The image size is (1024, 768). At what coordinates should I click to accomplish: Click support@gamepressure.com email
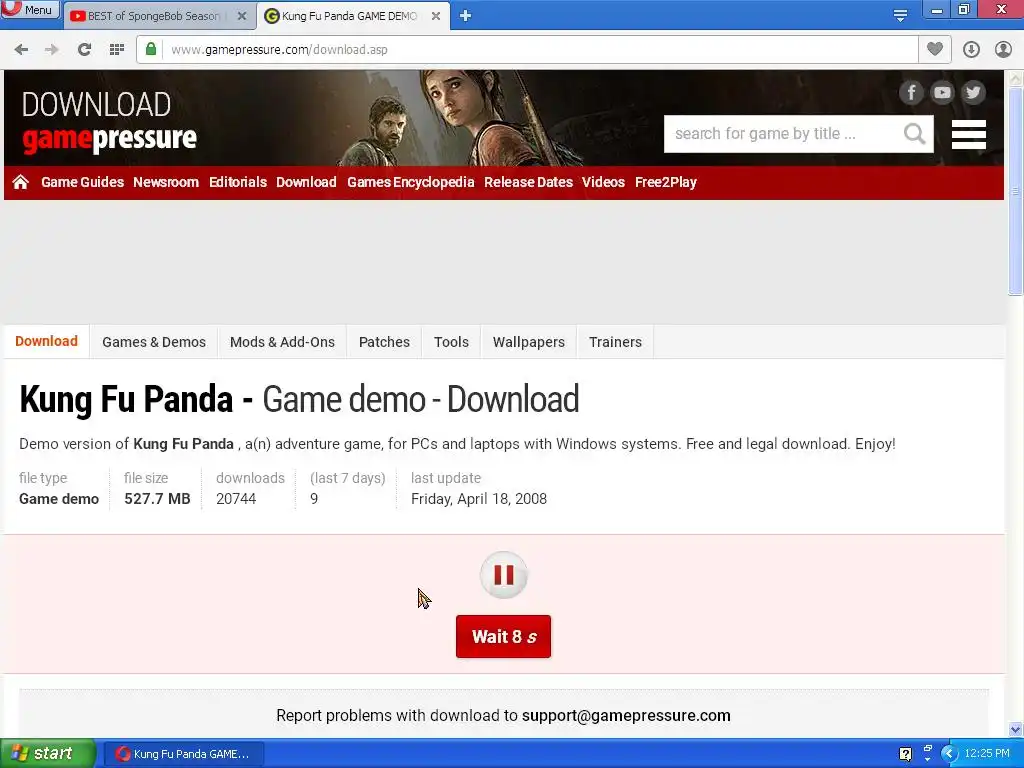click(626, 716)
